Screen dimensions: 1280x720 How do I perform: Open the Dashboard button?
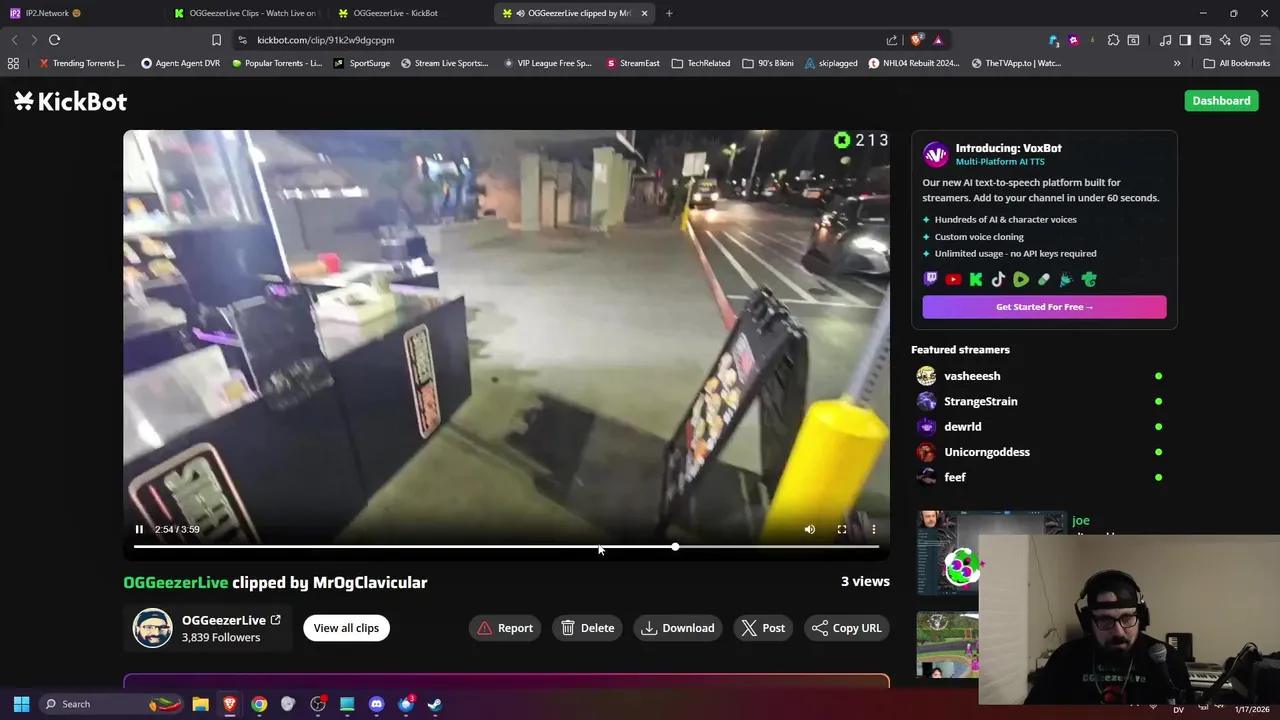coord(1221,101)
